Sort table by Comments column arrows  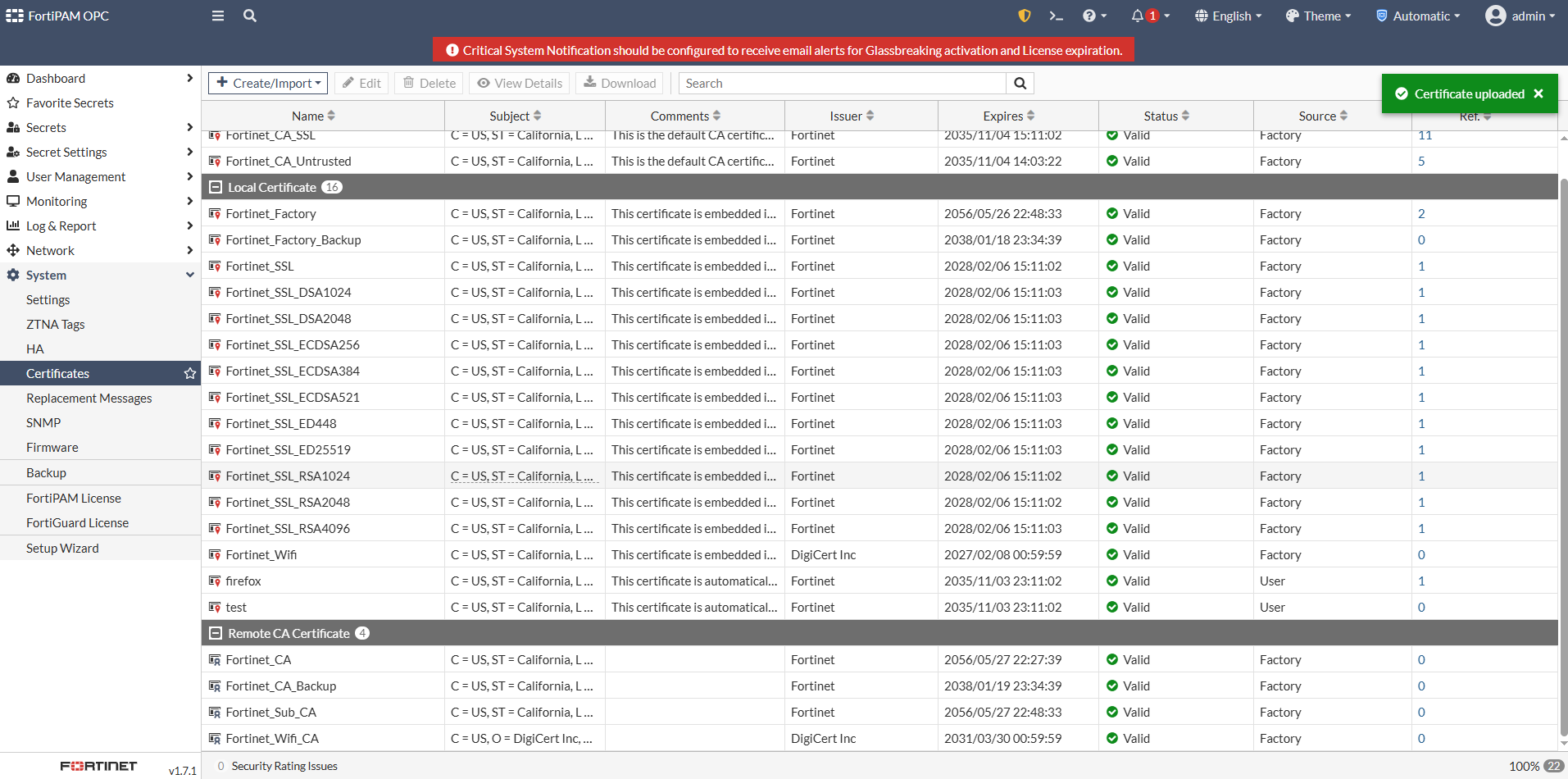pyautogui.click(x=716, y=116)
